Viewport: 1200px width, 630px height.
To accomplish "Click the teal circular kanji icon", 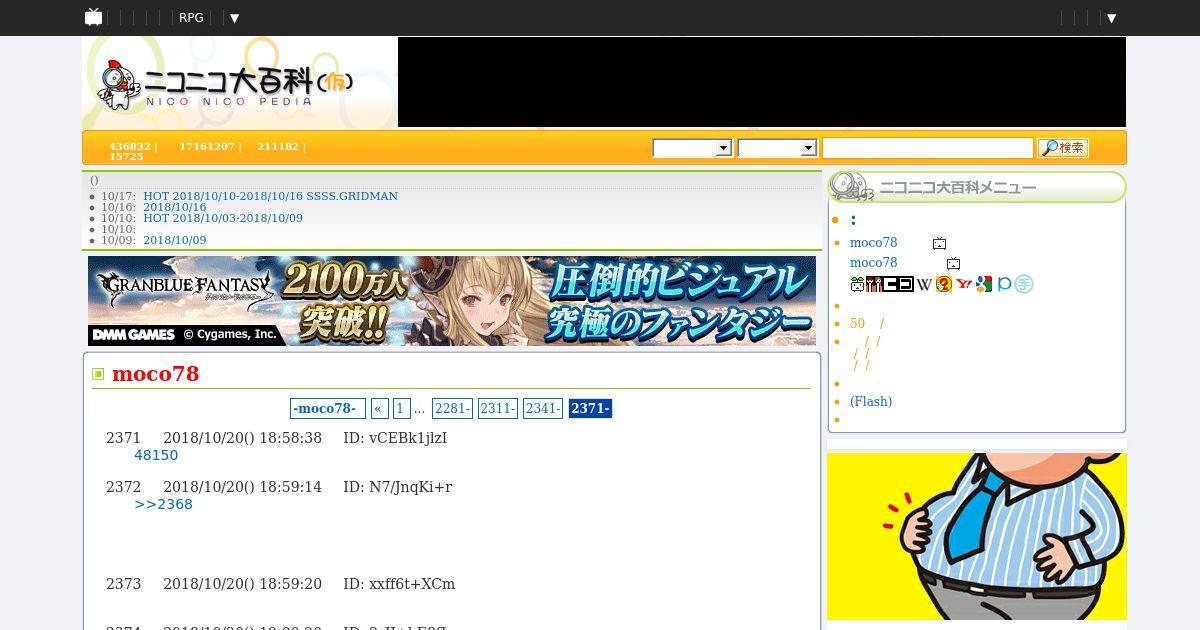I will coord(1024,284).
